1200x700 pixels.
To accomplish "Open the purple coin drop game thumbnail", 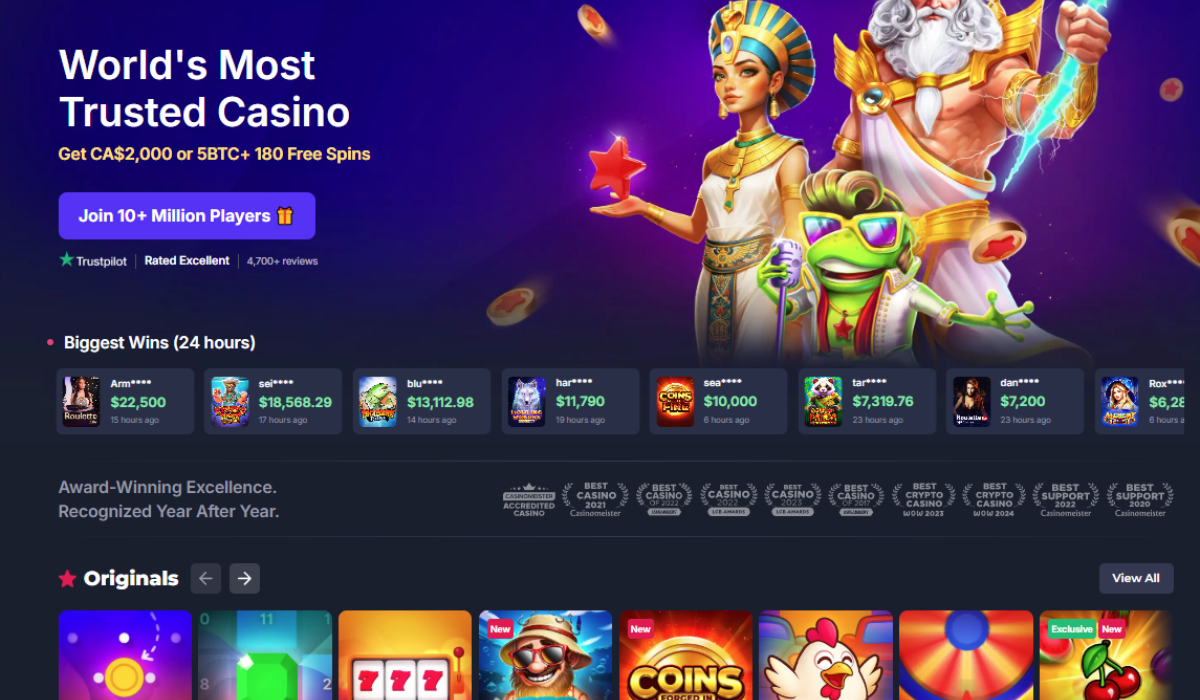I will 125,656.
